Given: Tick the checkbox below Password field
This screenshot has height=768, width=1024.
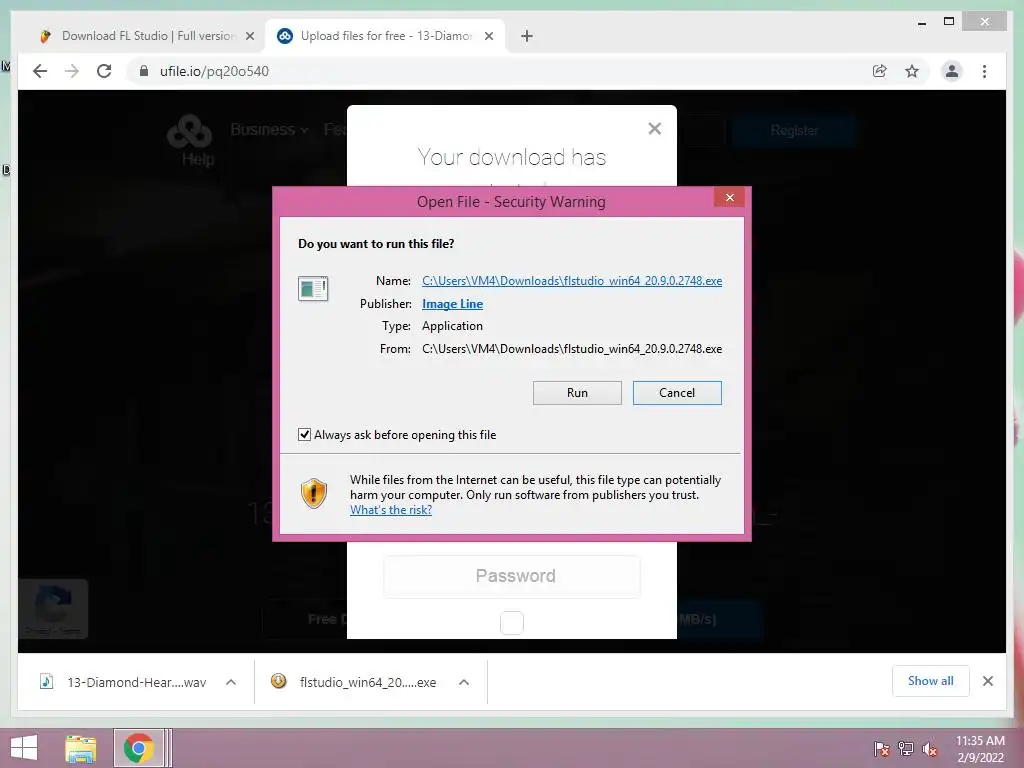Looking at the screenshot, I should [511, 623].
